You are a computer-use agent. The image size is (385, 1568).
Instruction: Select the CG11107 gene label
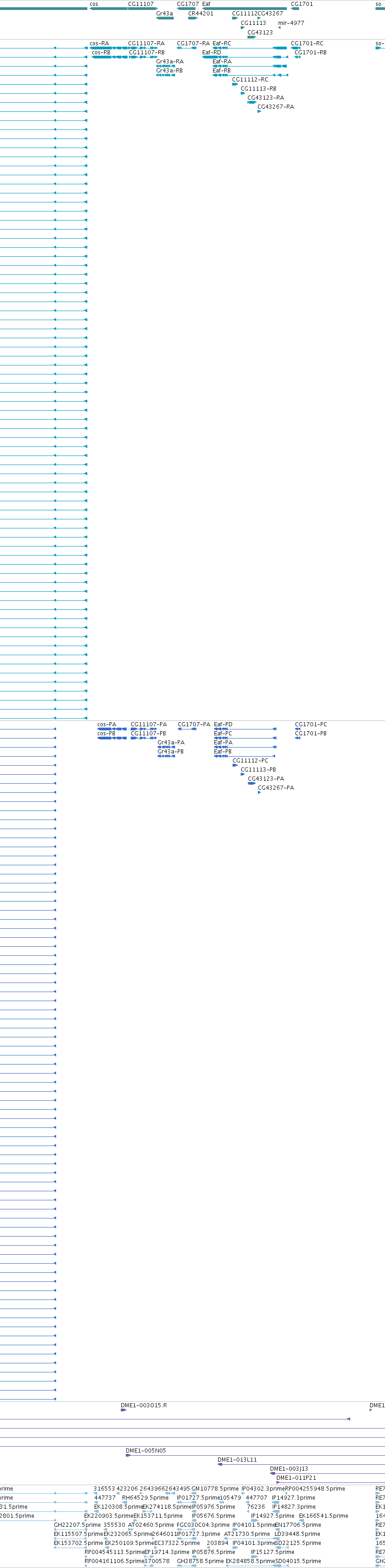[x=141, y=4]
